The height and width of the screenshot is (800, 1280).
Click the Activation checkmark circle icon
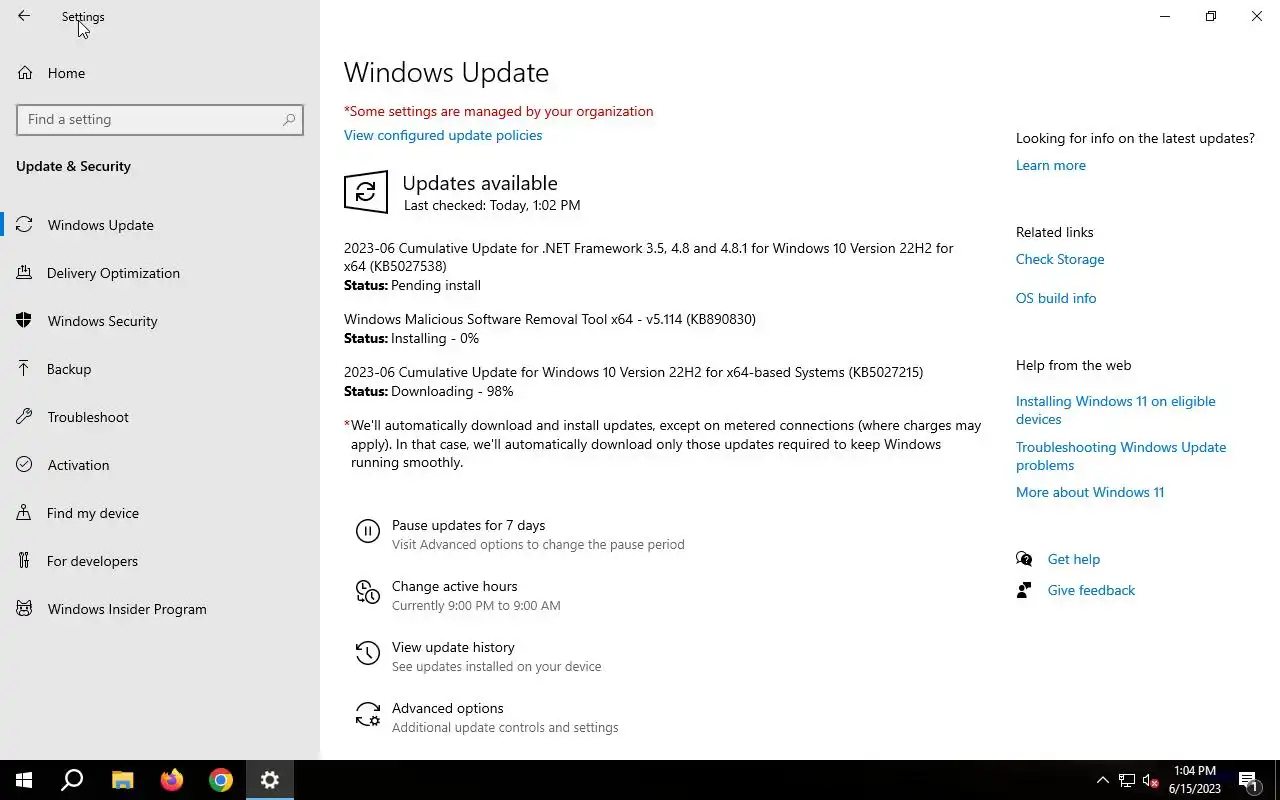24,465
